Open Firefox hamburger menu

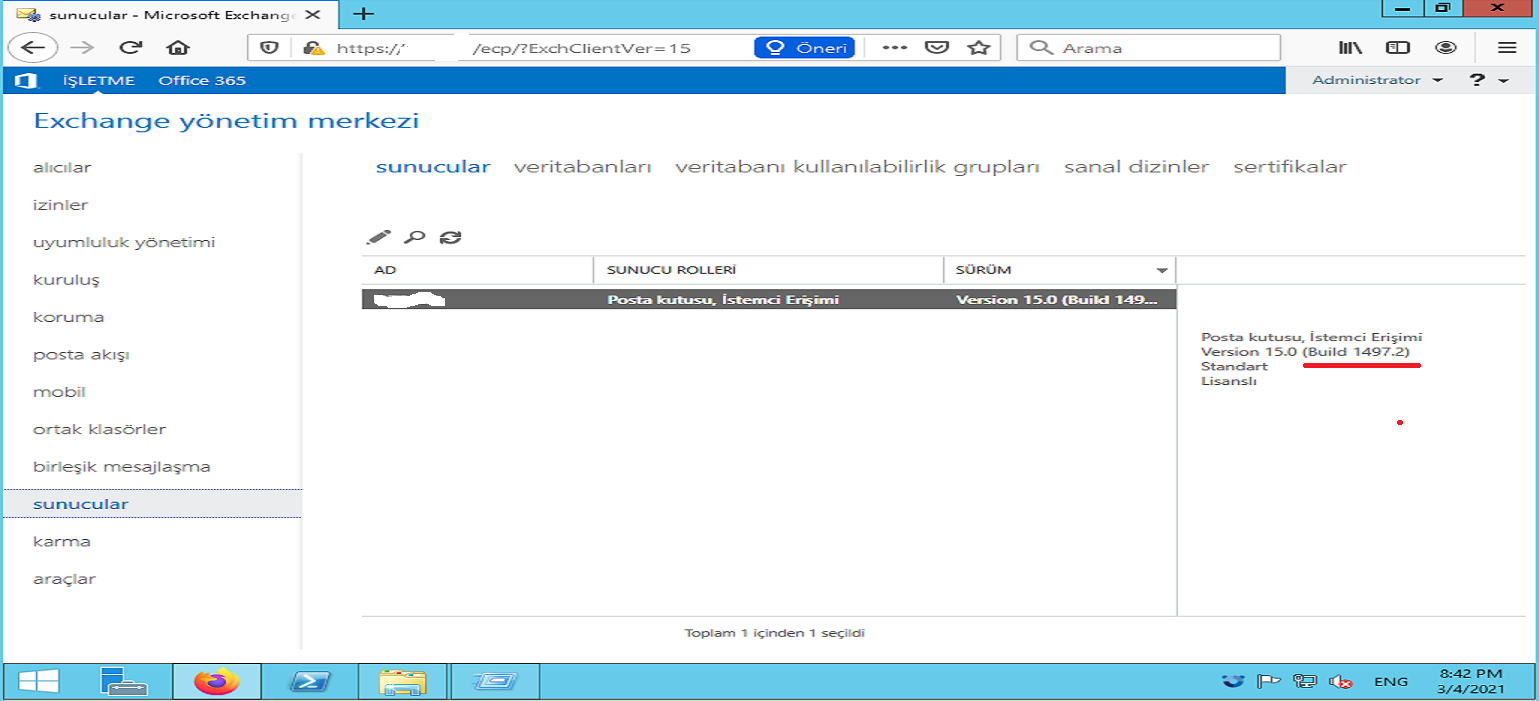click(x=1507, y=47)
